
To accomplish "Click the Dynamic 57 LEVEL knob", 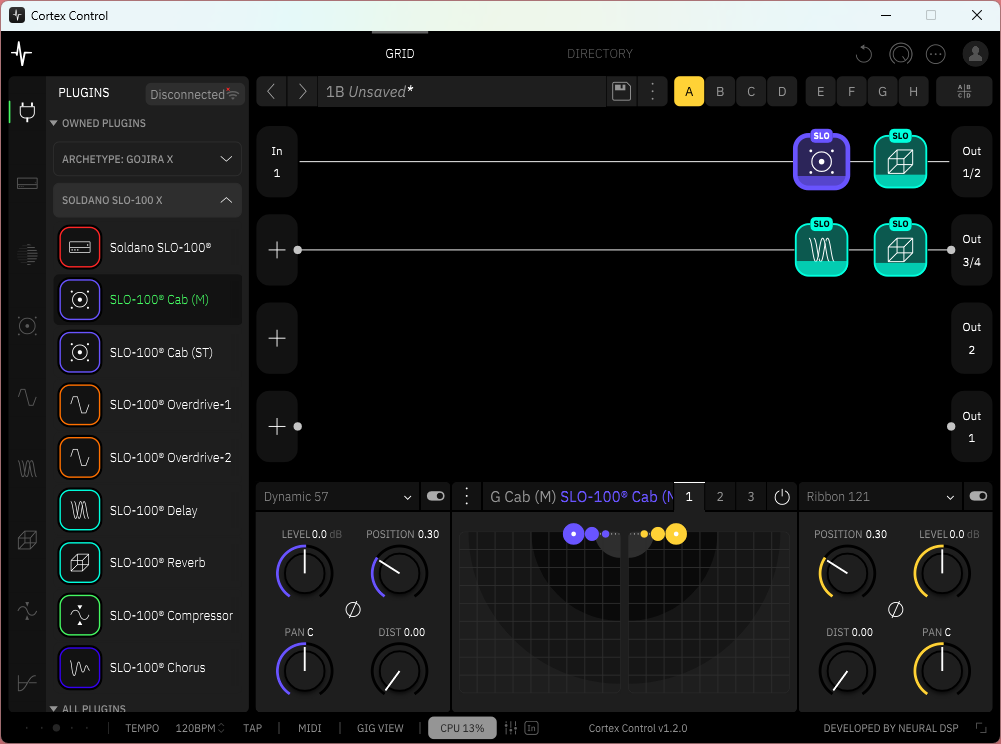I will click(x=305, y=572).
